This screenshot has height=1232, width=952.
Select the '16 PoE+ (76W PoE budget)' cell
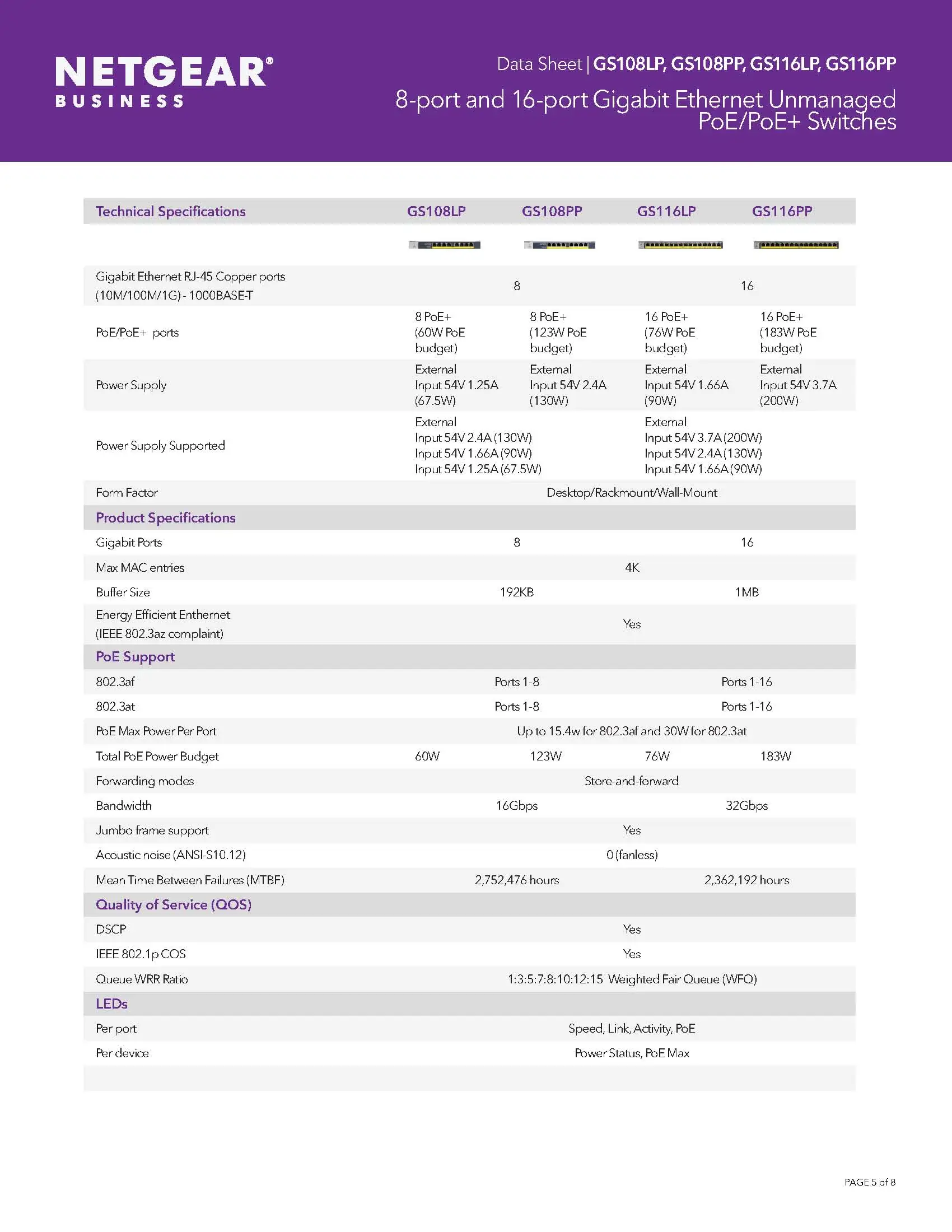click(670, 332)
